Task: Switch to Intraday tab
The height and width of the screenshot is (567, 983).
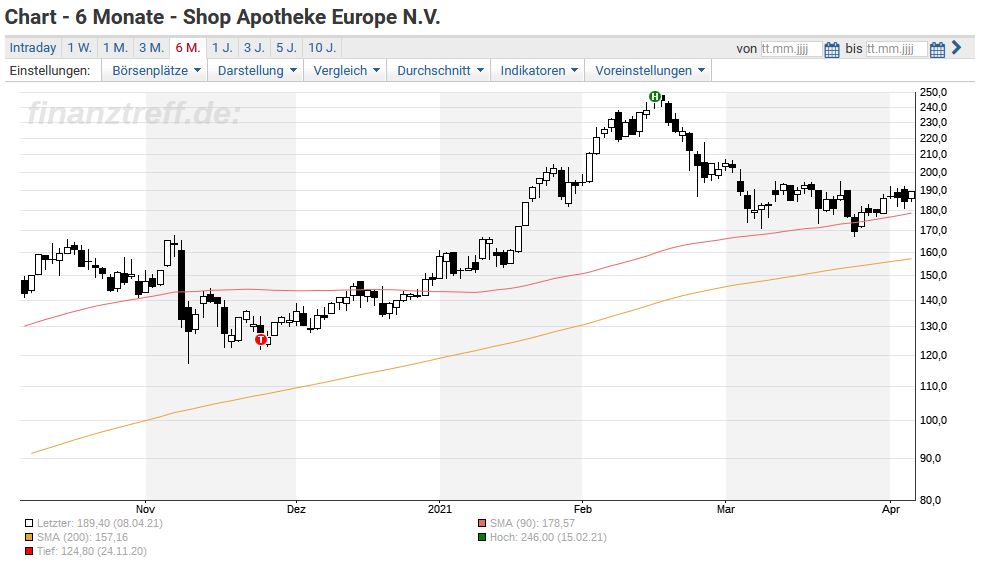Action: tap(33, 48)
